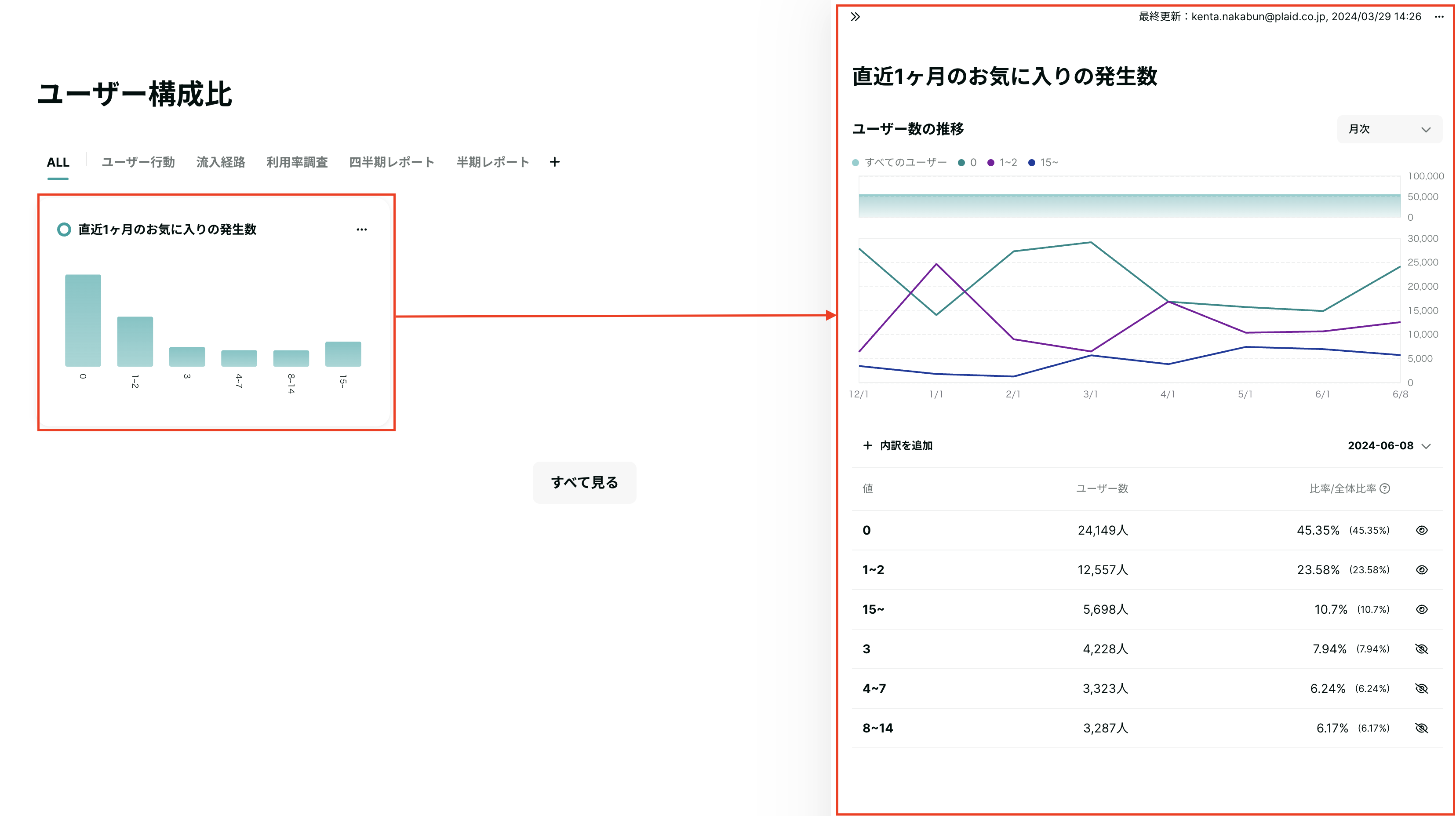
Task: Click the 12,557人 user count cell
Action: point(1103,570)
